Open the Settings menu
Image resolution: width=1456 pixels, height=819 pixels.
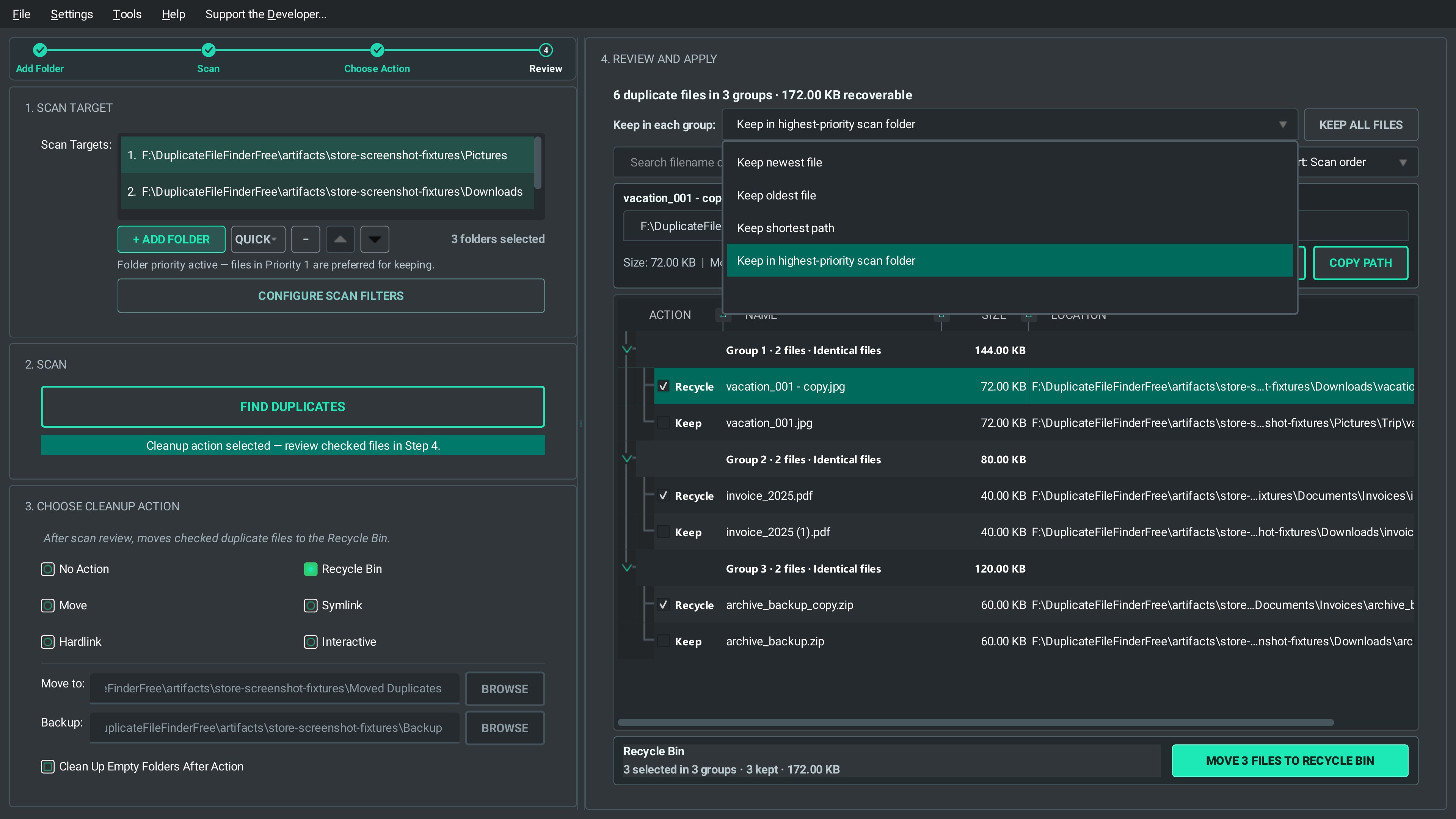pyautogui.click(x=72, y=14)
